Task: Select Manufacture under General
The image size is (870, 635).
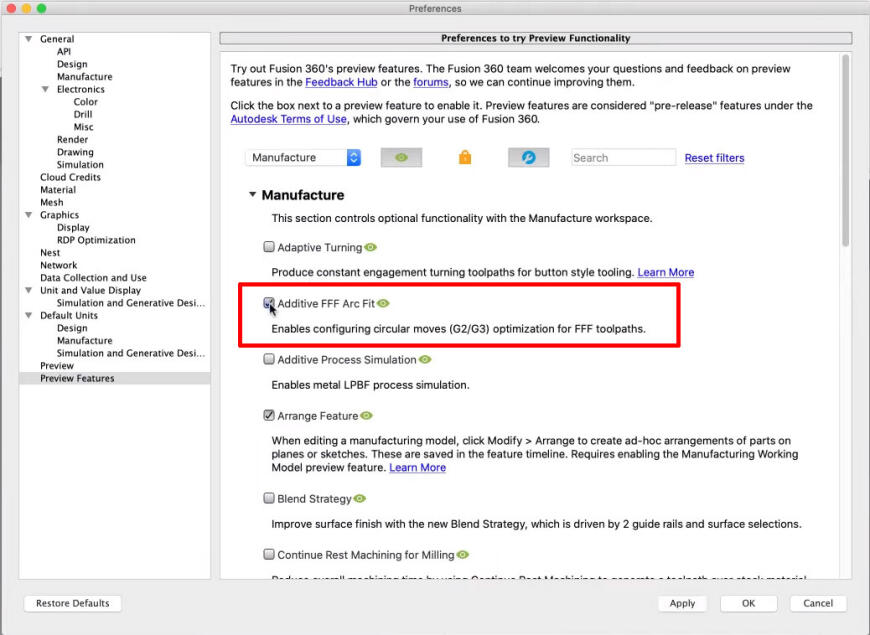Action: 84,77
